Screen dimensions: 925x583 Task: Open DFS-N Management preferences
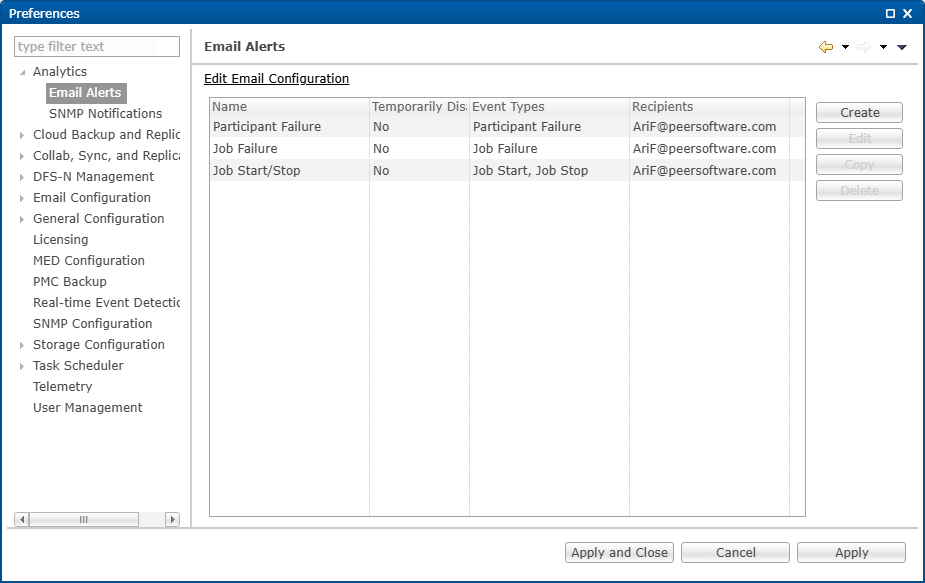coord(93,176)
